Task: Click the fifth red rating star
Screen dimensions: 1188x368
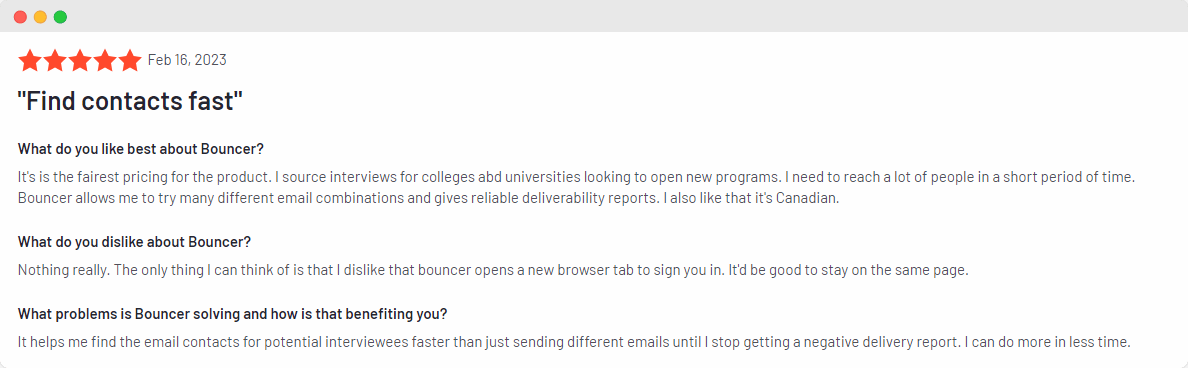Action: click(x=130, y=61)
